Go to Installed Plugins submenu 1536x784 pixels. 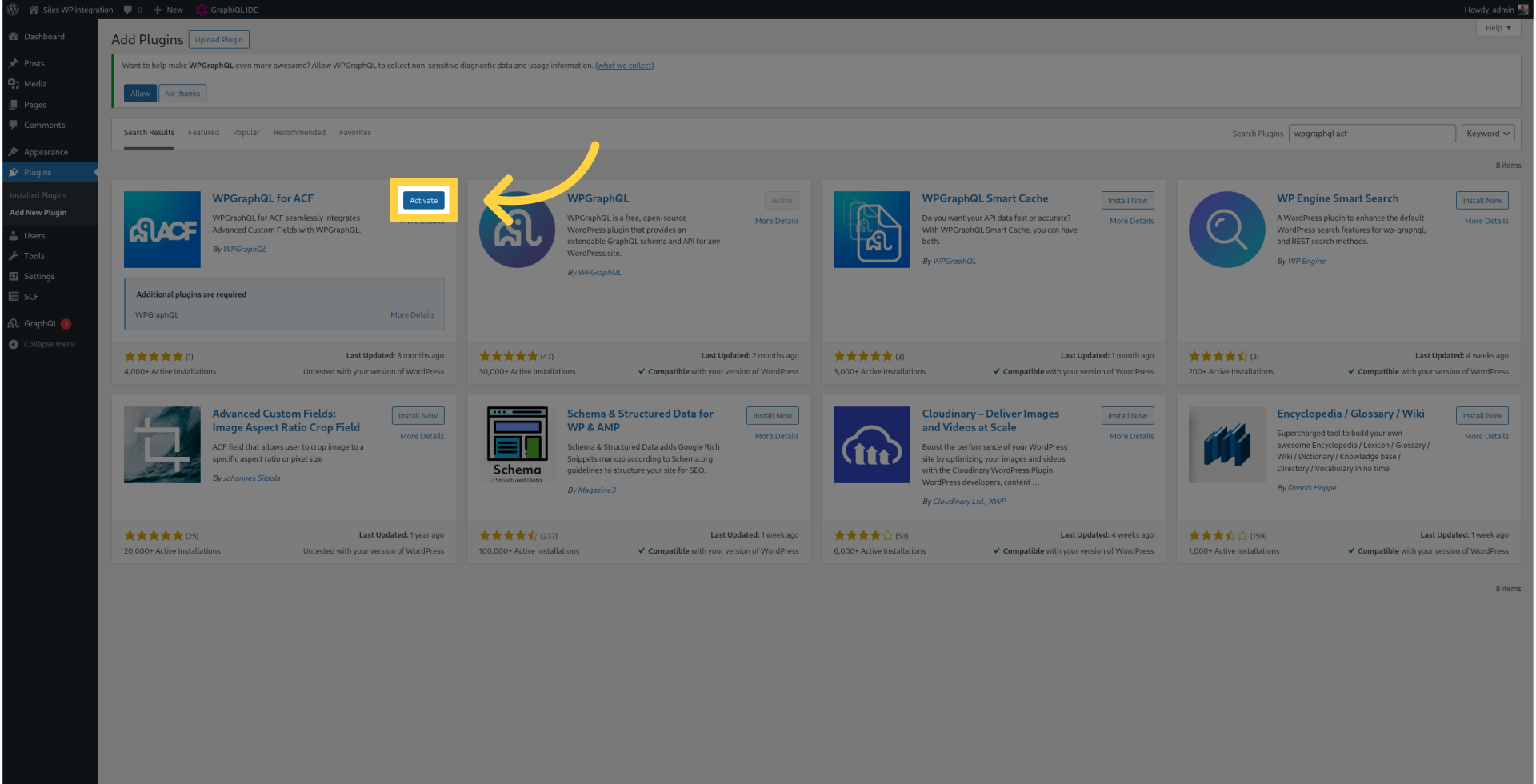point(38,195)
